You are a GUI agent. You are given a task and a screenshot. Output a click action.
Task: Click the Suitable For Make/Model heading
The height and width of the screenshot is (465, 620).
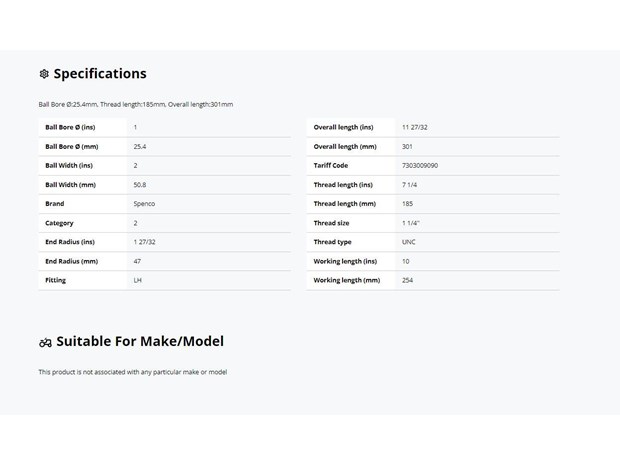tap(140, 341)
